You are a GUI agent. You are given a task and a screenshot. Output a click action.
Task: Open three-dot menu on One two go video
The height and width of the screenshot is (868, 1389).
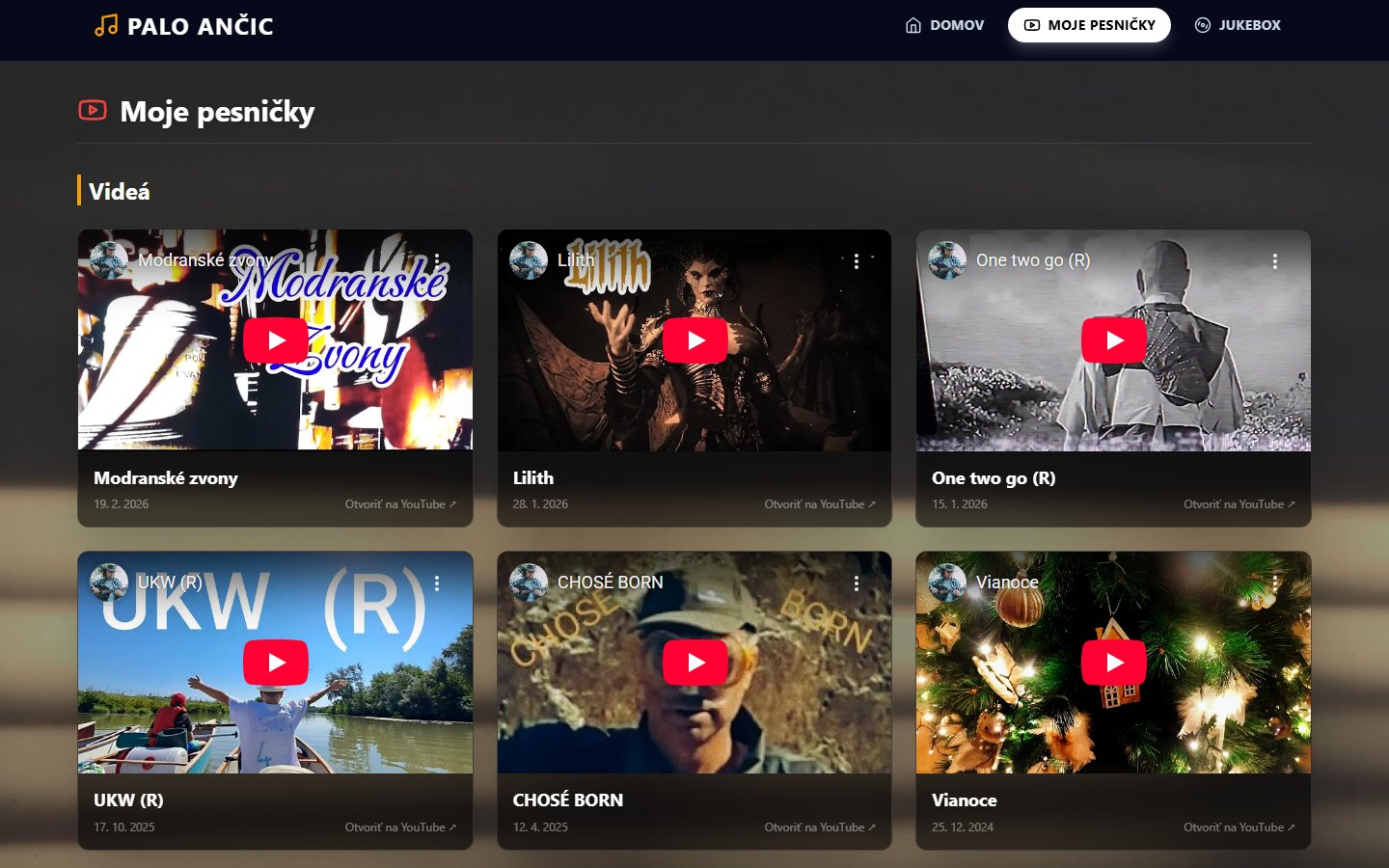[1274, 261]
